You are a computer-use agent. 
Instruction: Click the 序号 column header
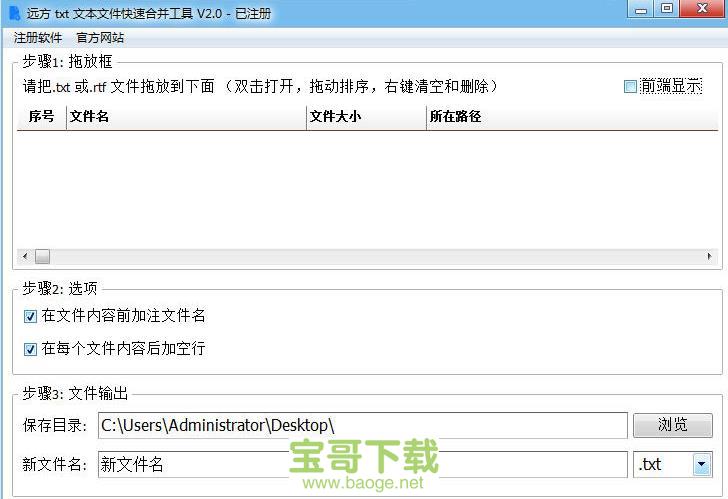[41, 117]
